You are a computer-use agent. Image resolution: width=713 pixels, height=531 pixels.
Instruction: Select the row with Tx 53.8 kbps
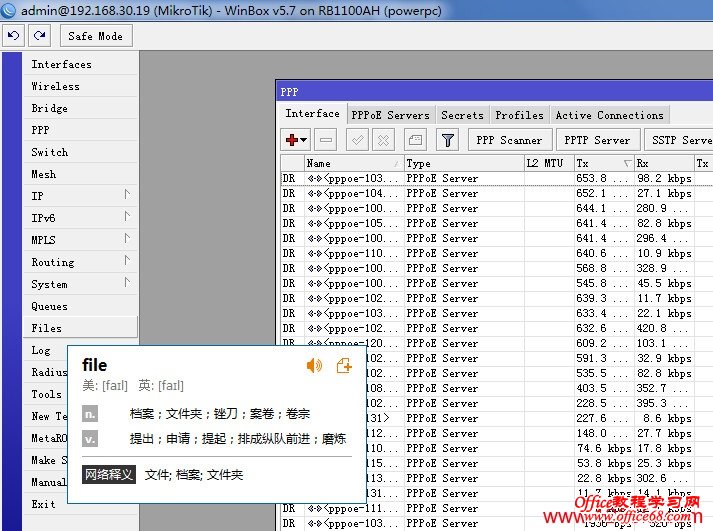click(x=539, y=463)
